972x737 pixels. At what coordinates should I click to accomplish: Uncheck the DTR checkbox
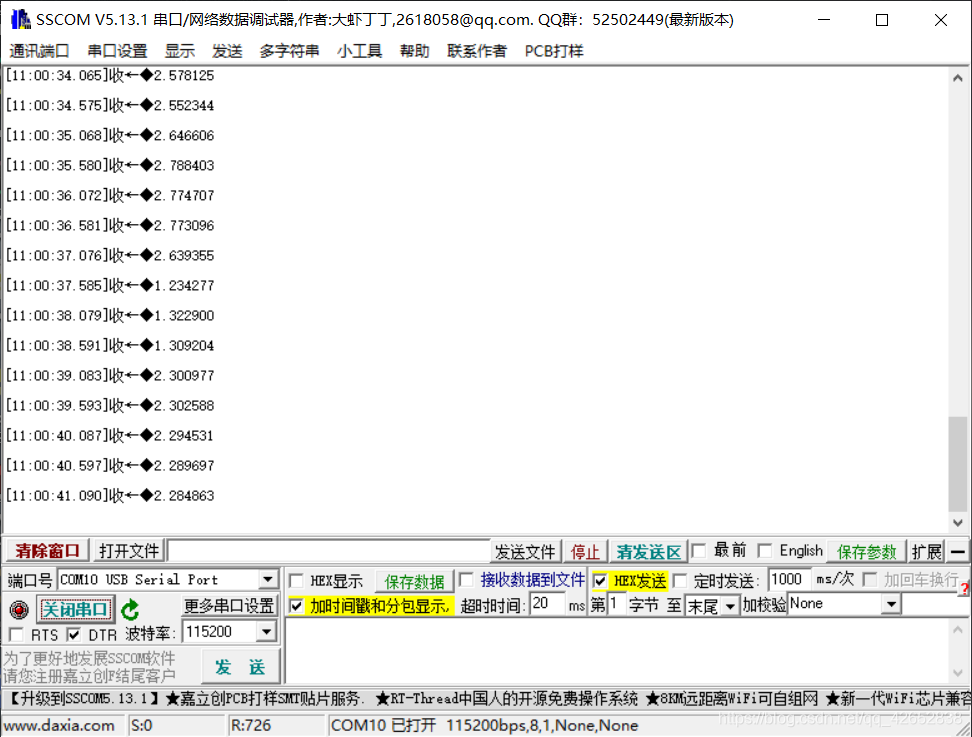point(74,633)
